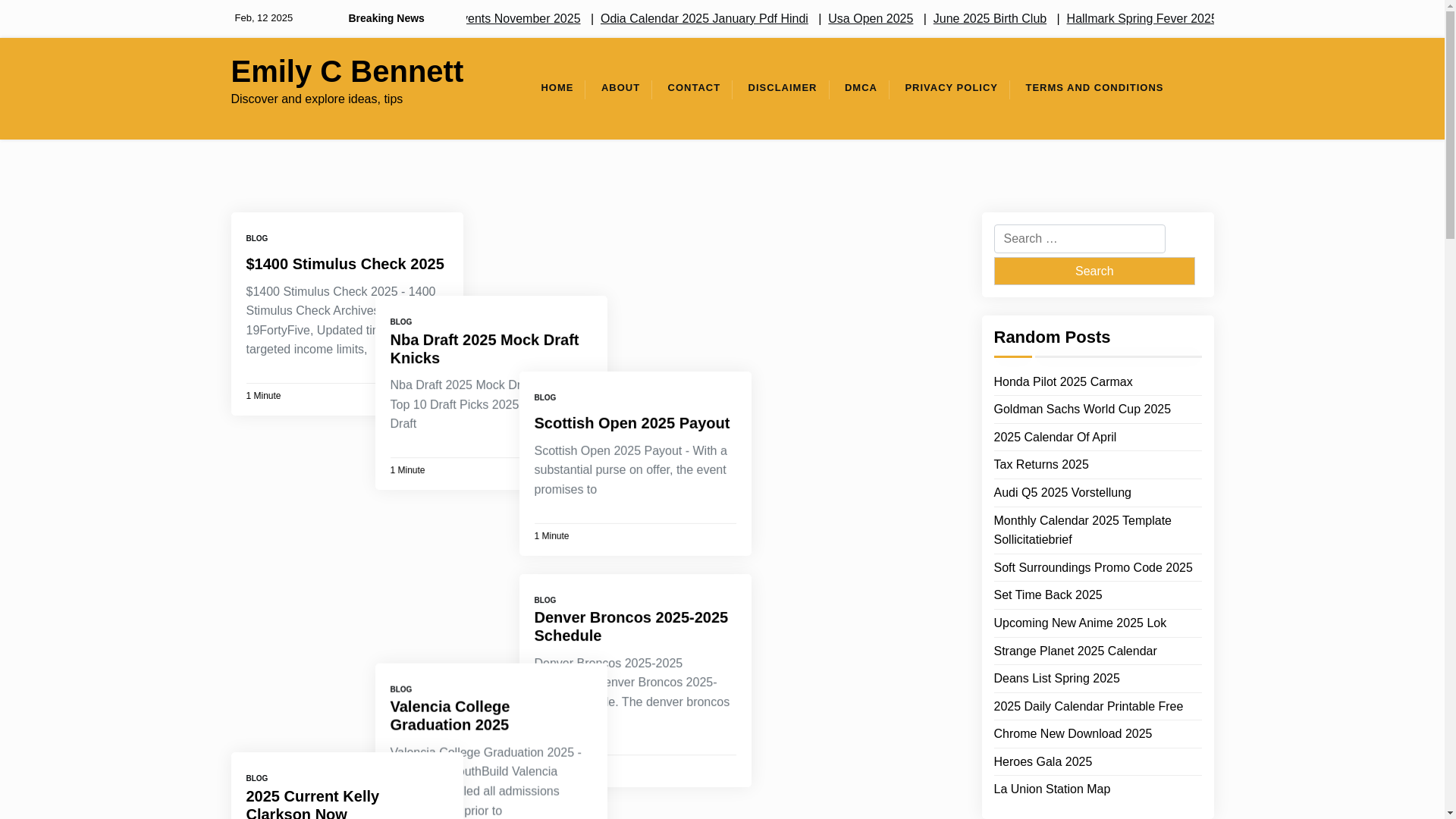Click BLOG category on Scottish Open card
The width and height of the screenshot is (1456, 819).
pos(544,398)
